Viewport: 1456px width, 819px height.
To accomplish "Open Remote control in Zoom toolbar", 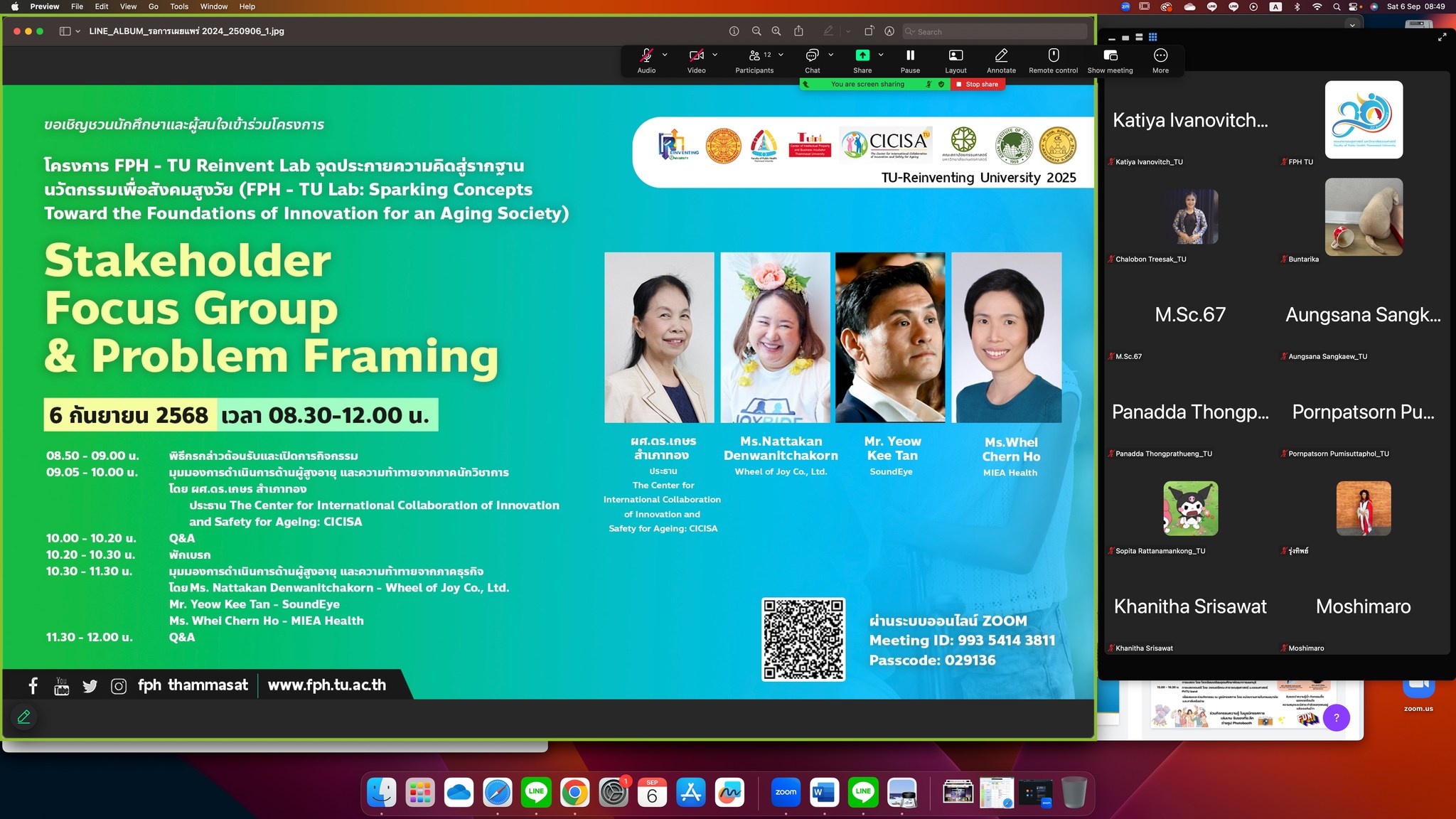I will [1053, 60].
